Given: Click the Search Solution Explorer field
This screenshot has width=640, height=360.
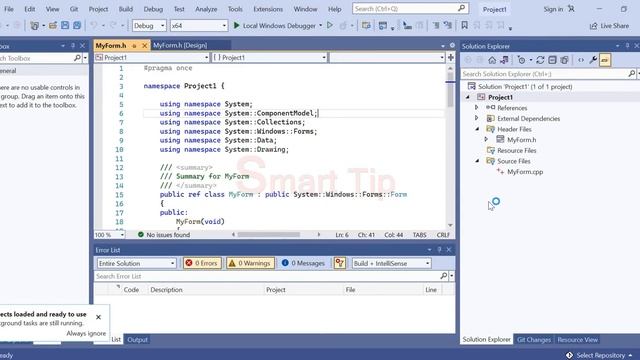Looking at the screenshot, I should pos(544,74).
